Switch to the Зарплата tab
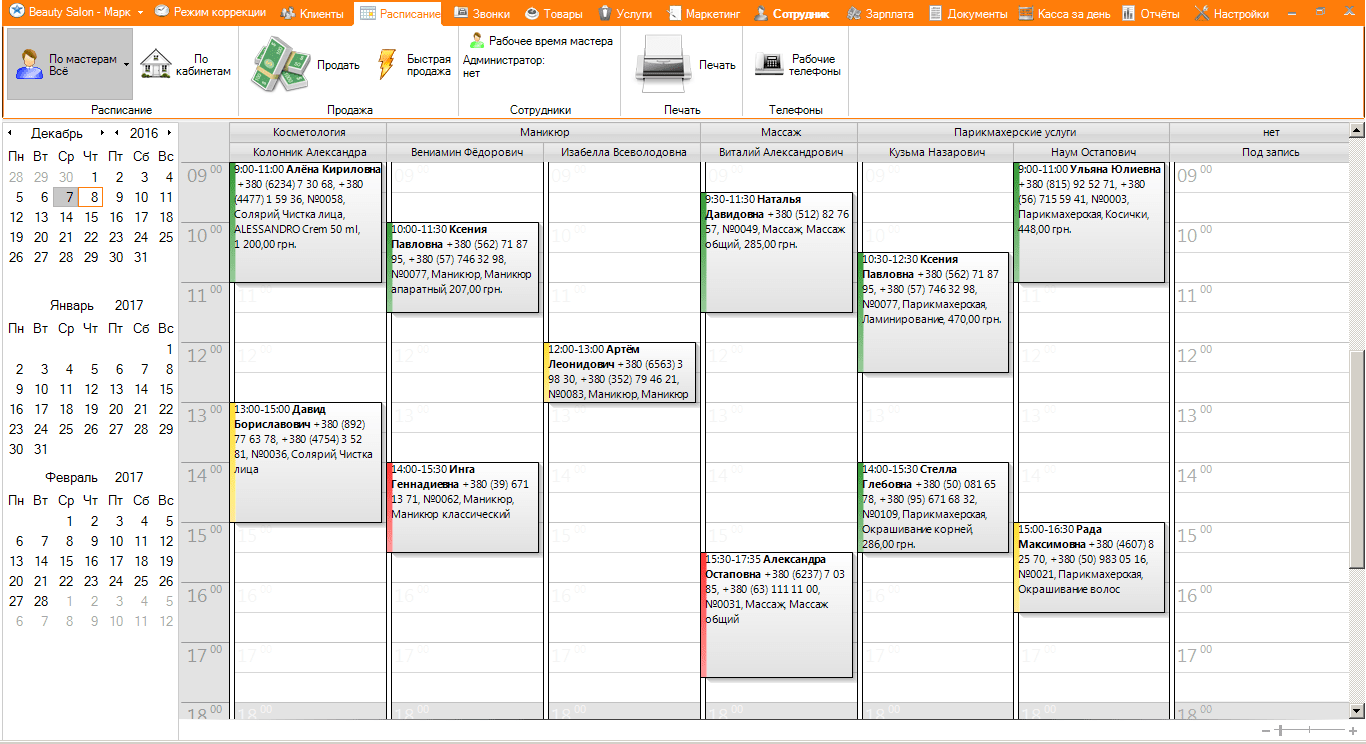This screenshot has height=744, width=1366. [880, 14]
